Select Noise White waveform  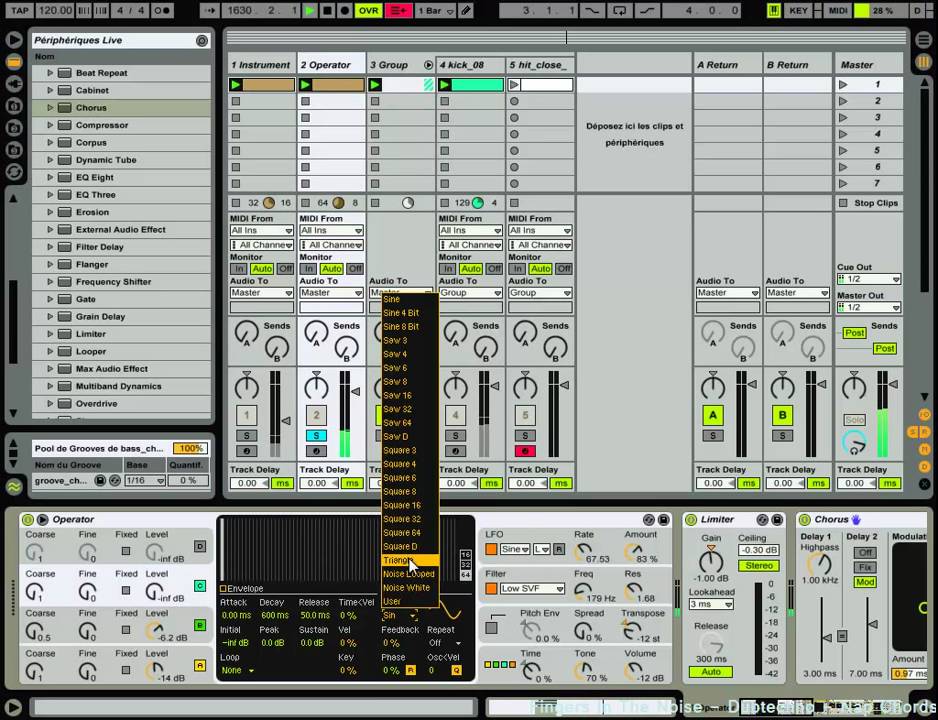pyautogui.click(x=410, y=588)
